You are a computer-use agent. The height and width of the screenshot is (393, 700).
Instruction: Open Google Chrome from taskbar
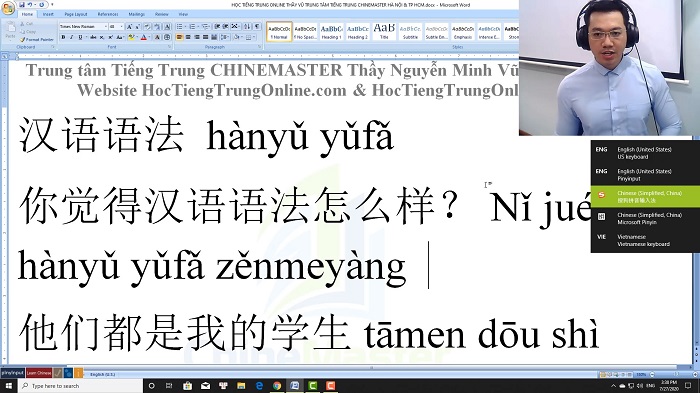(277, 386)
